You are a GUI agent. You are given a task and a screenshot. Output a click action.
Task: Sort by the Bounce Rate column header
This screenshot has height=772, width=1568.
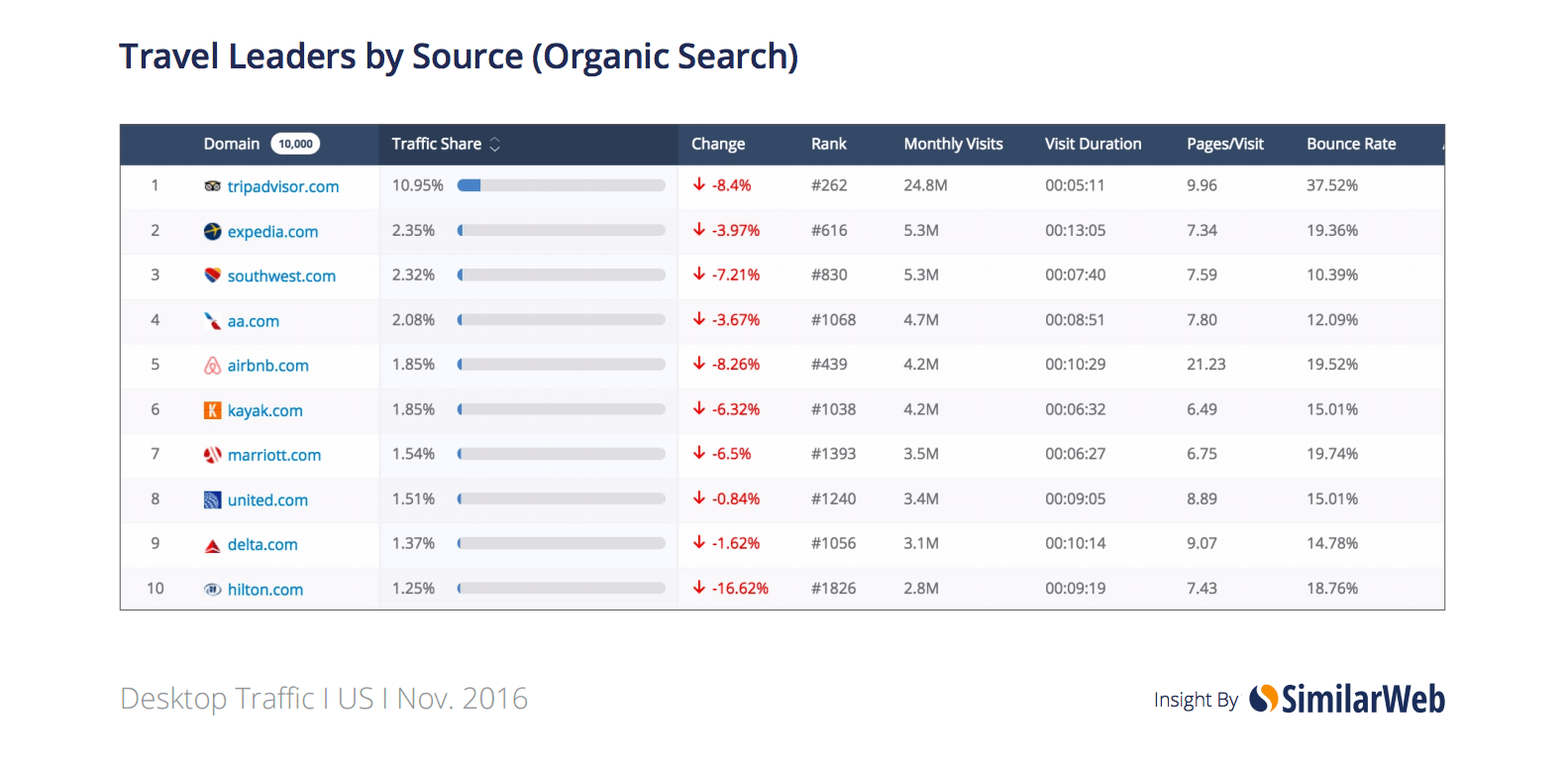click(x=1351, y=144)
